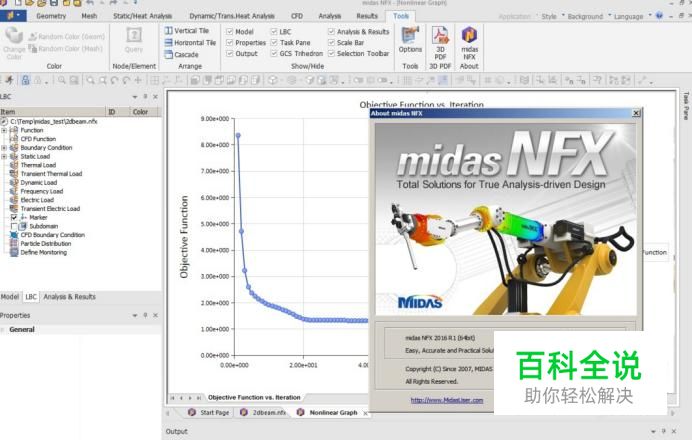Select the Analysis & Results panel tab
The width and height of the screenshot is (692, 440).
[x=69, y=297]
